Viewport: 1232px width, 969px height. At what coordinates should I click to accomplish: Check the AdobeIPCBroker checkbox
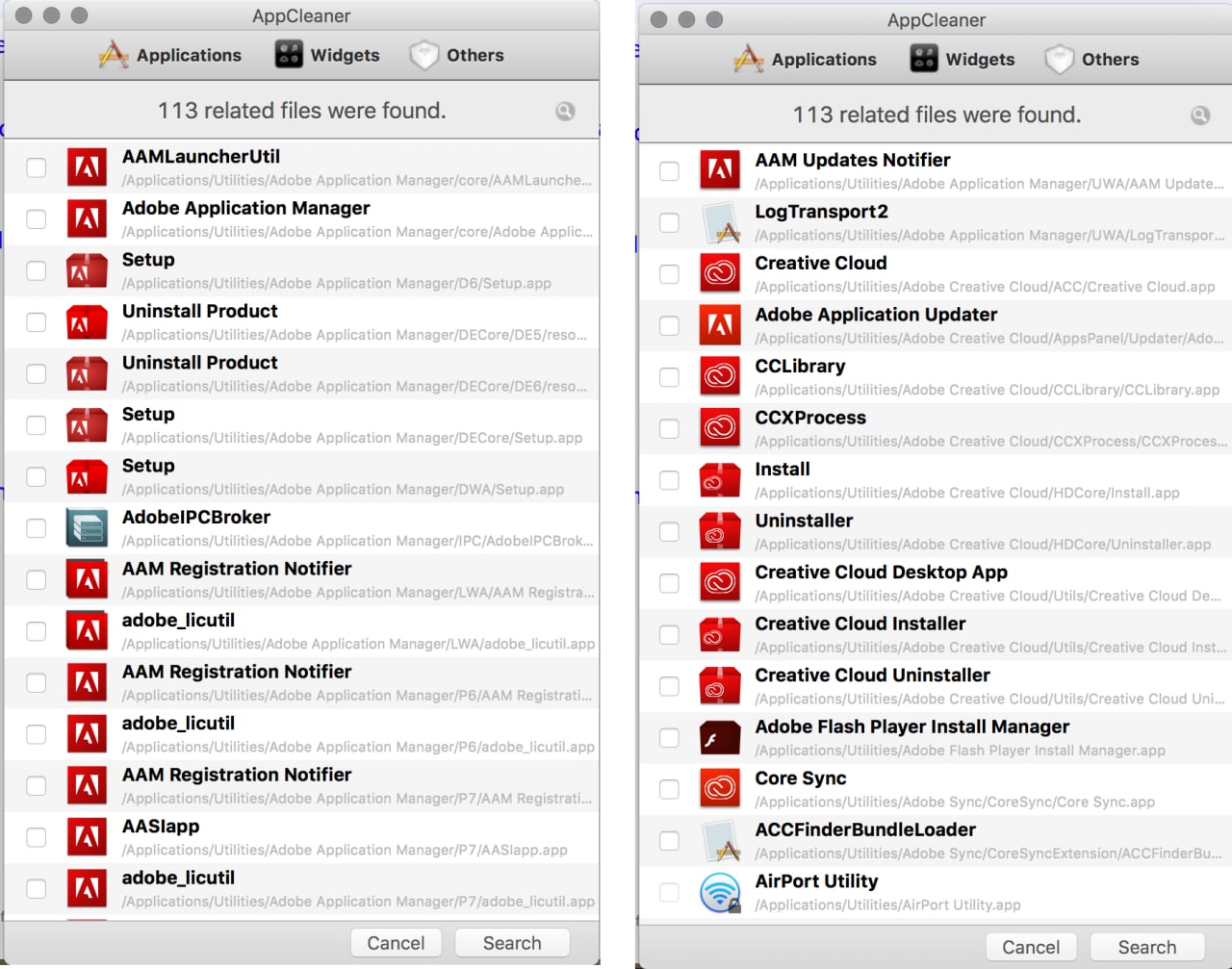pyautogui.click(x=36, y=528)
